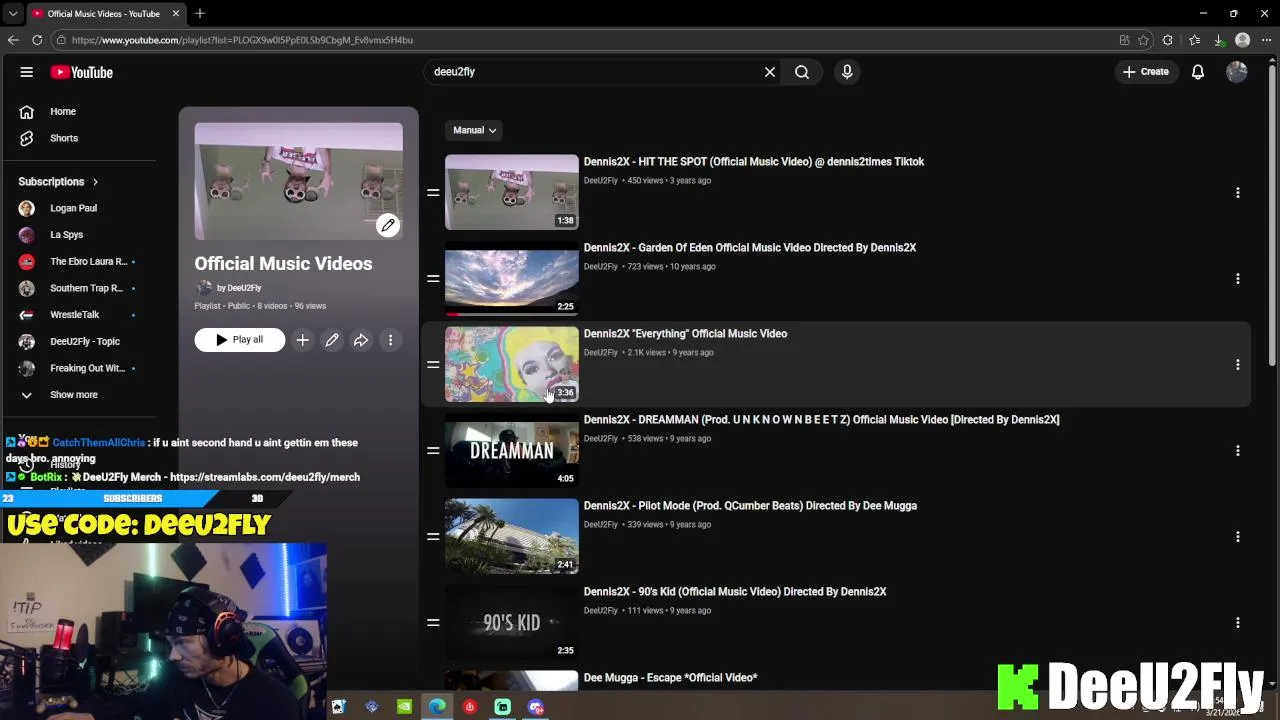This screenshot has height=720, width=1280.
Task: Click the search magnifier button
Action: point(802,72)
